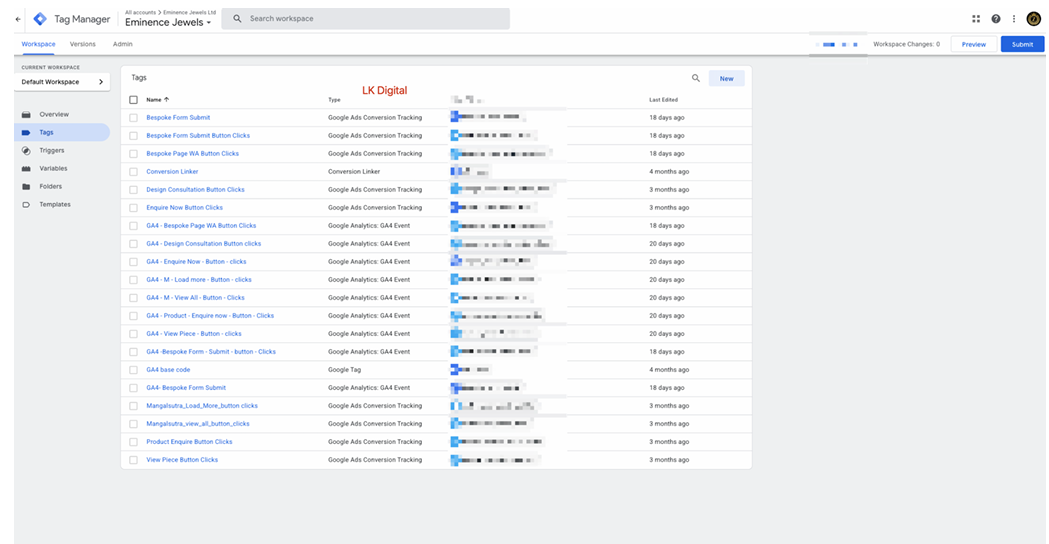Click the Templates sidebar icon
This screenshot has width=1049, height=544.
[x=26, y=205]
